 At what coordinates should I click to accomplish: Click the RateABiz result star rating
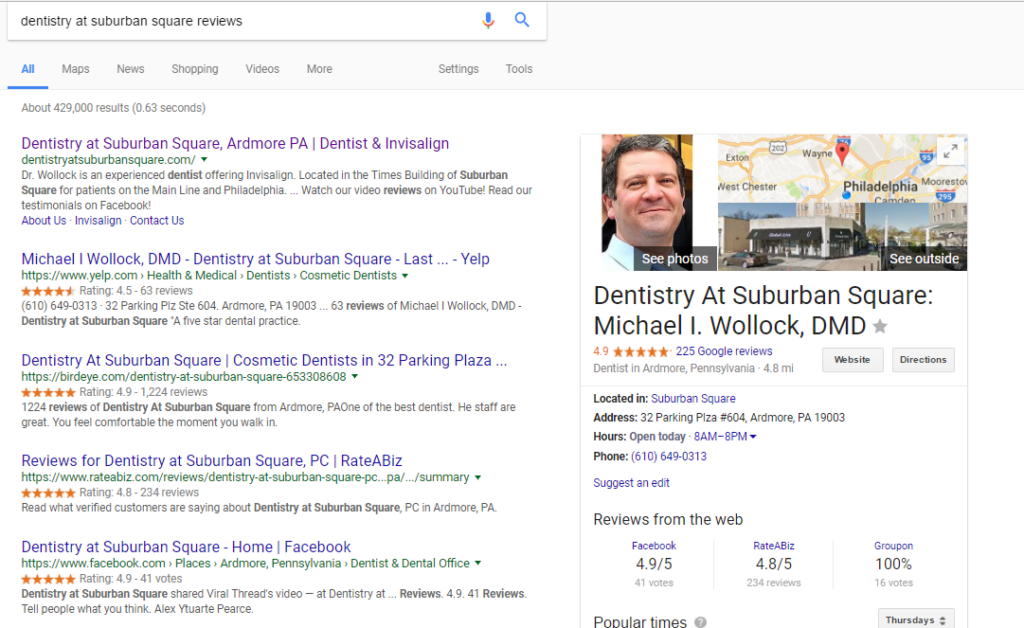(48, 493)
